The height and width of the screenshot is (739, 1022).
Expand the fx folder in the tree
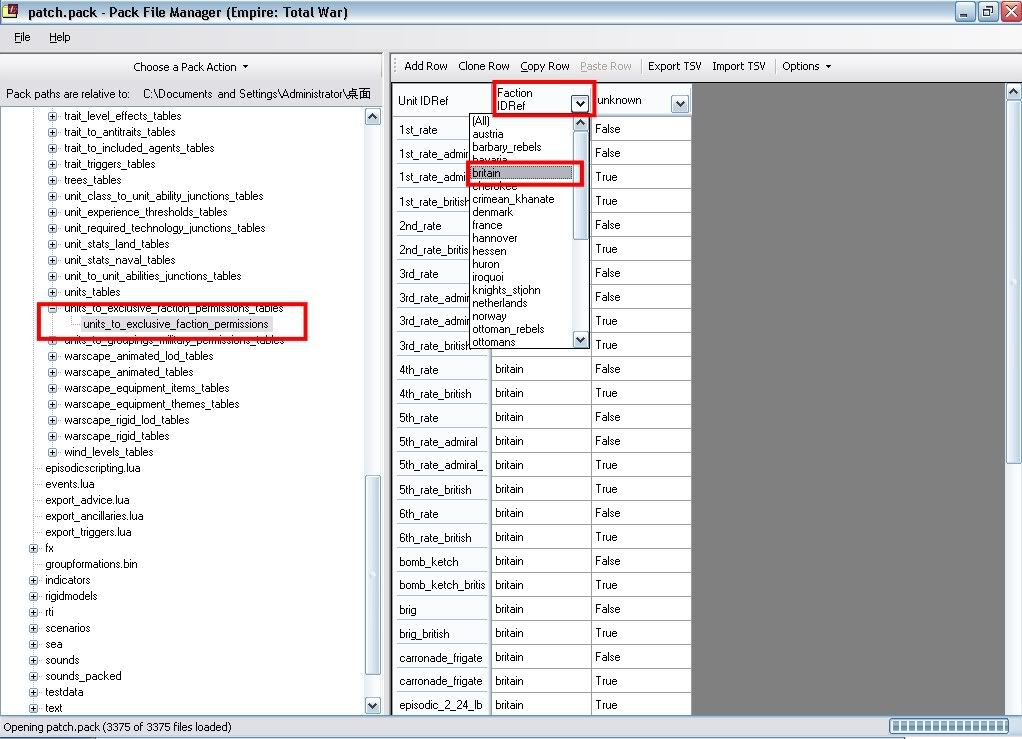[34, 548]
